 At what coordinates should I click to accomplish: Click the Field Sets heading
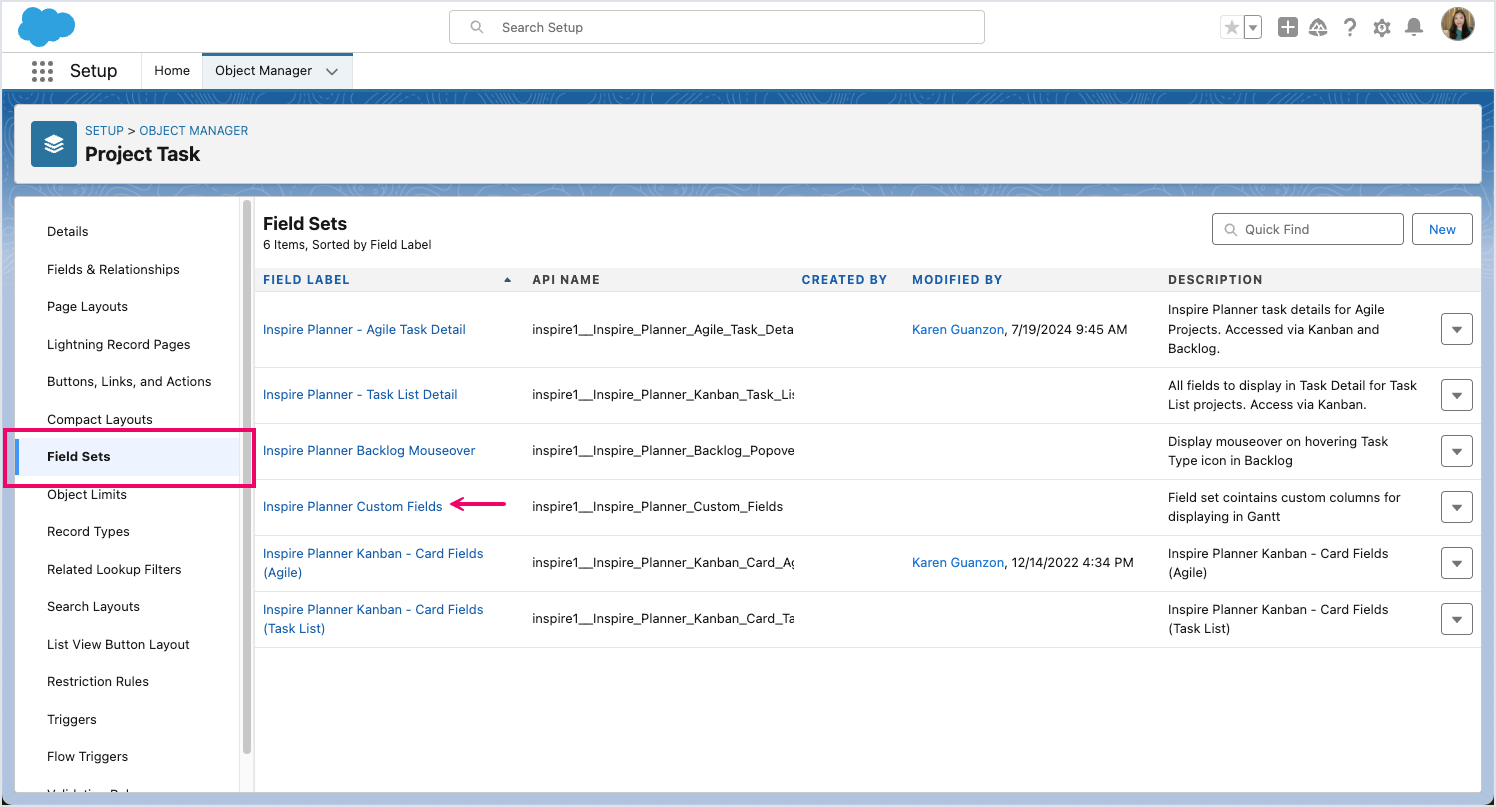click(305, 224)
